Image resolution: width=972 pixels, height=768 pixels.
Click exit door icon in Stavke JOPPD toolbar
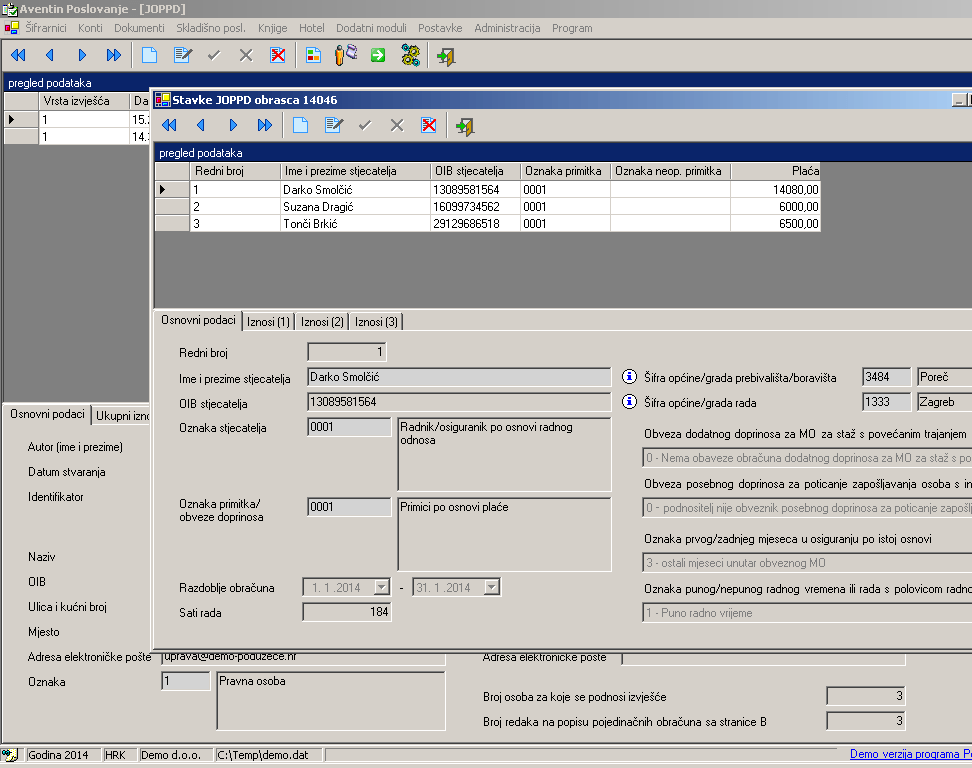pos(464,125)
